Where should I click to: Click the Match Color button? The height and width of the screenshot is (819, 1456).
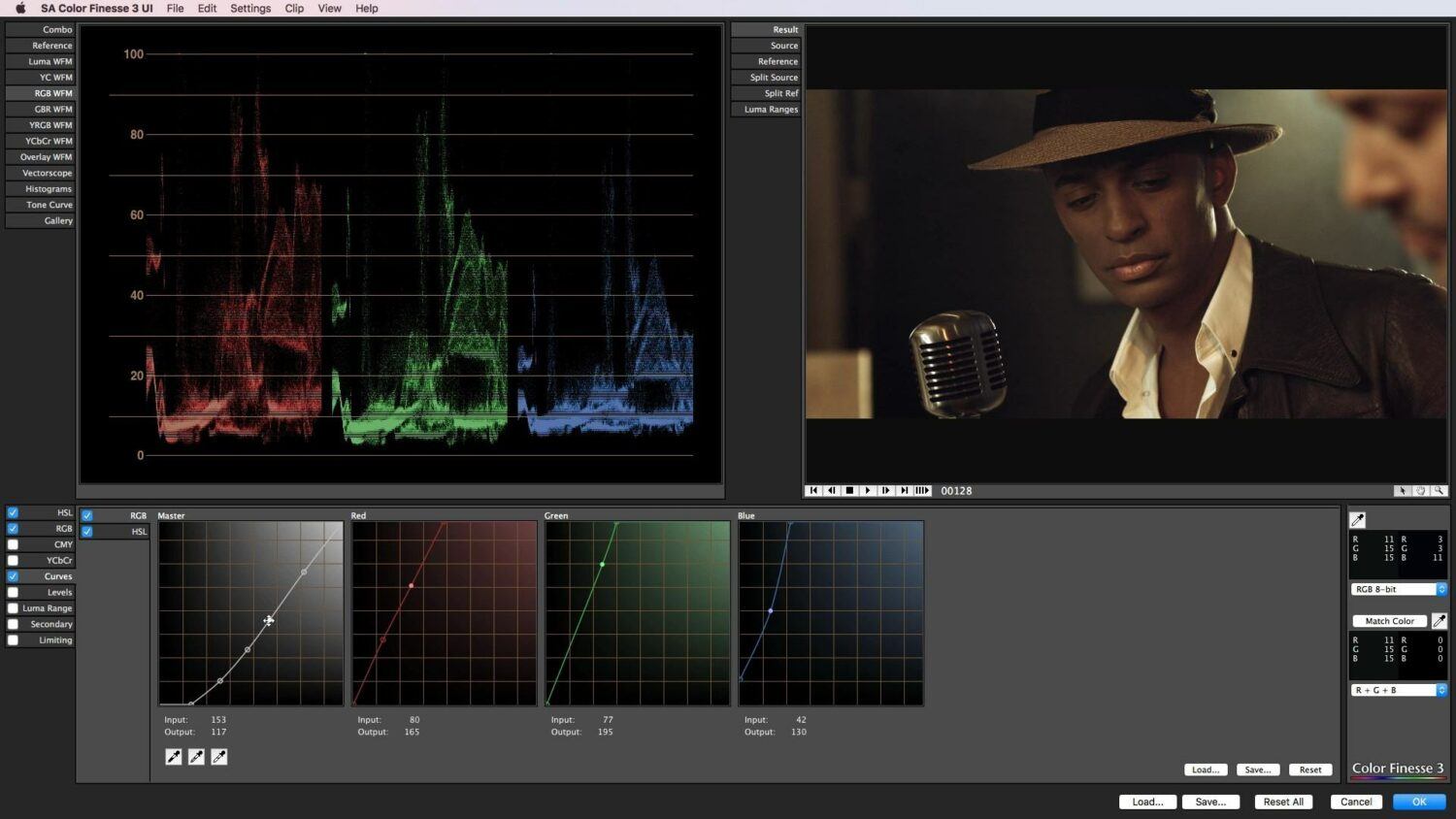point(1390,621)
